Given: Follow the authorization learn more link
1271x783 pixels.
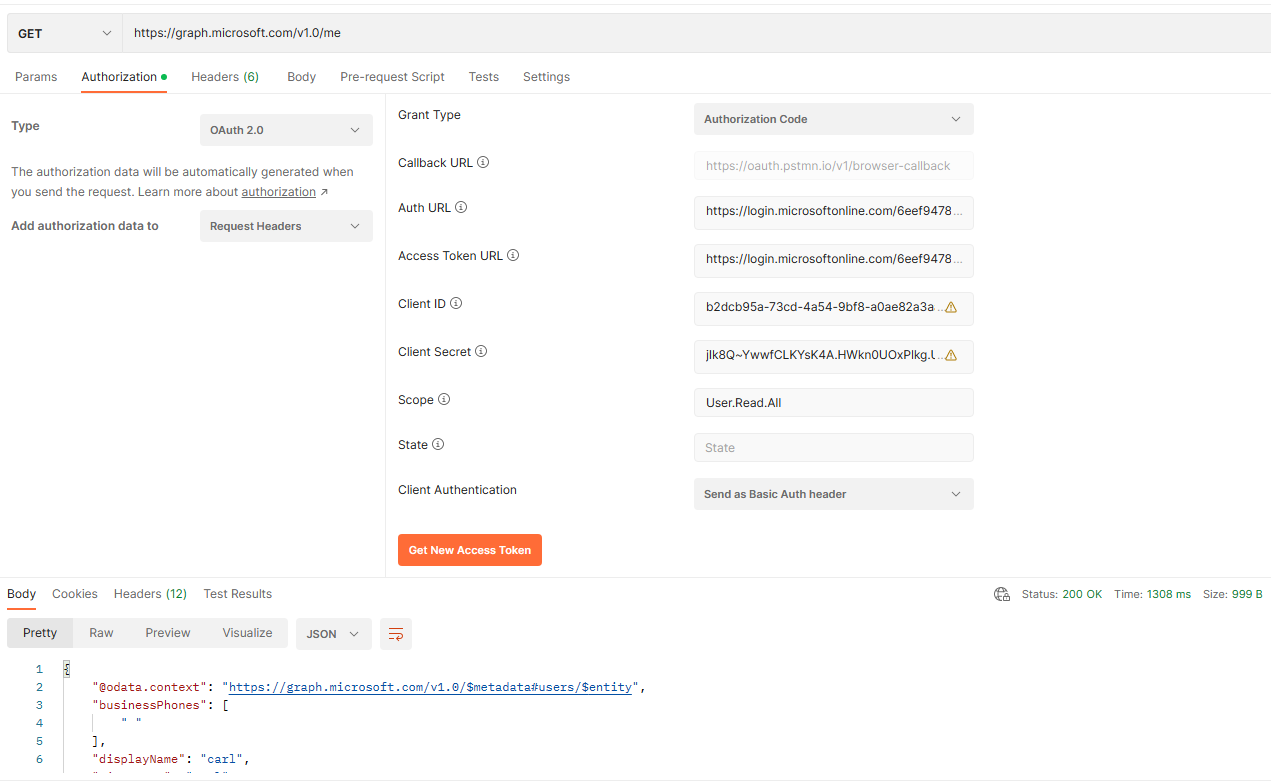Looking at the screenshot, I should click(x=278, y=192).
